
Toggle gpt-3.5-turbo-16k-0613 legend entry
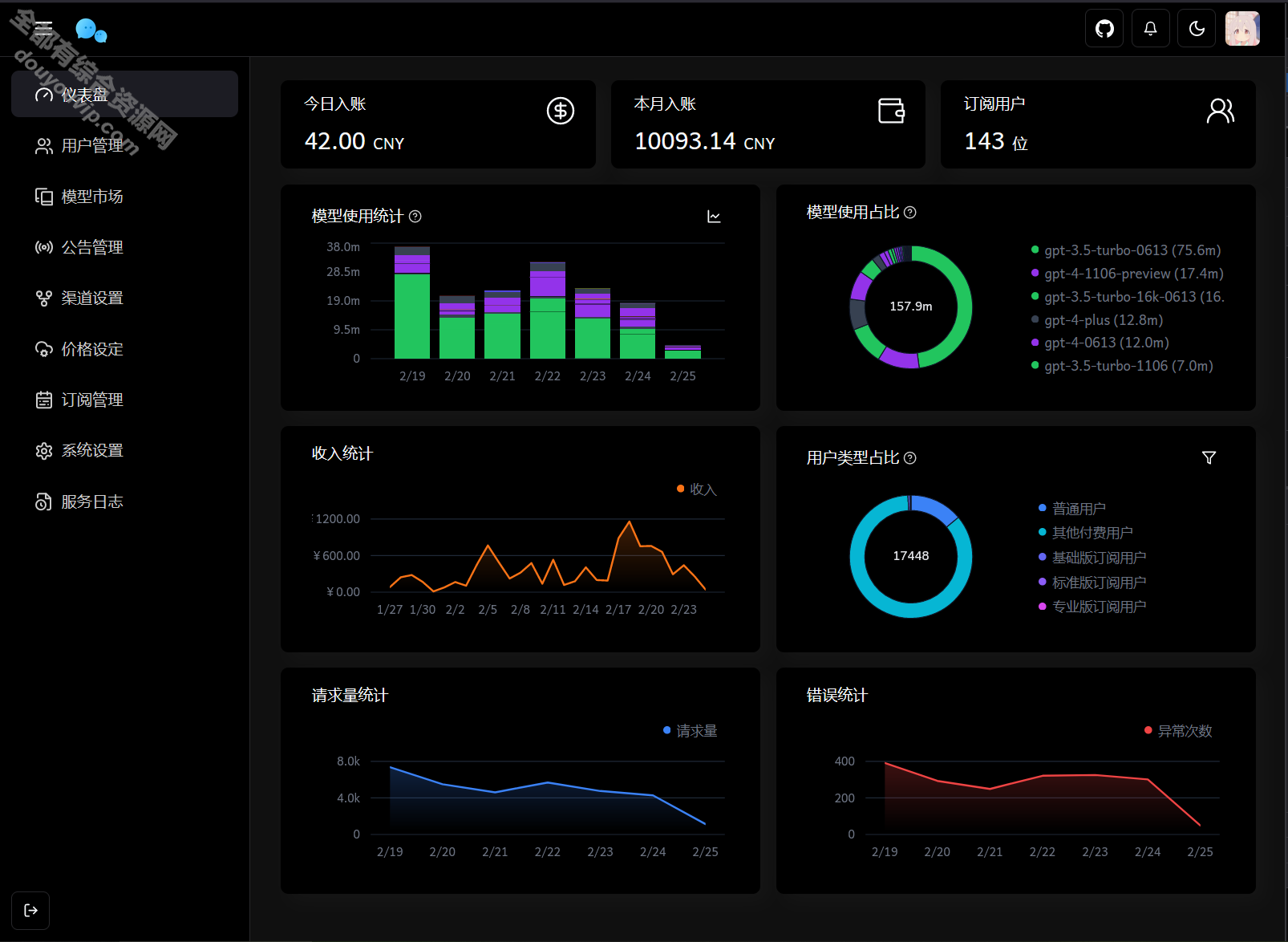(x=1128, y=297)
